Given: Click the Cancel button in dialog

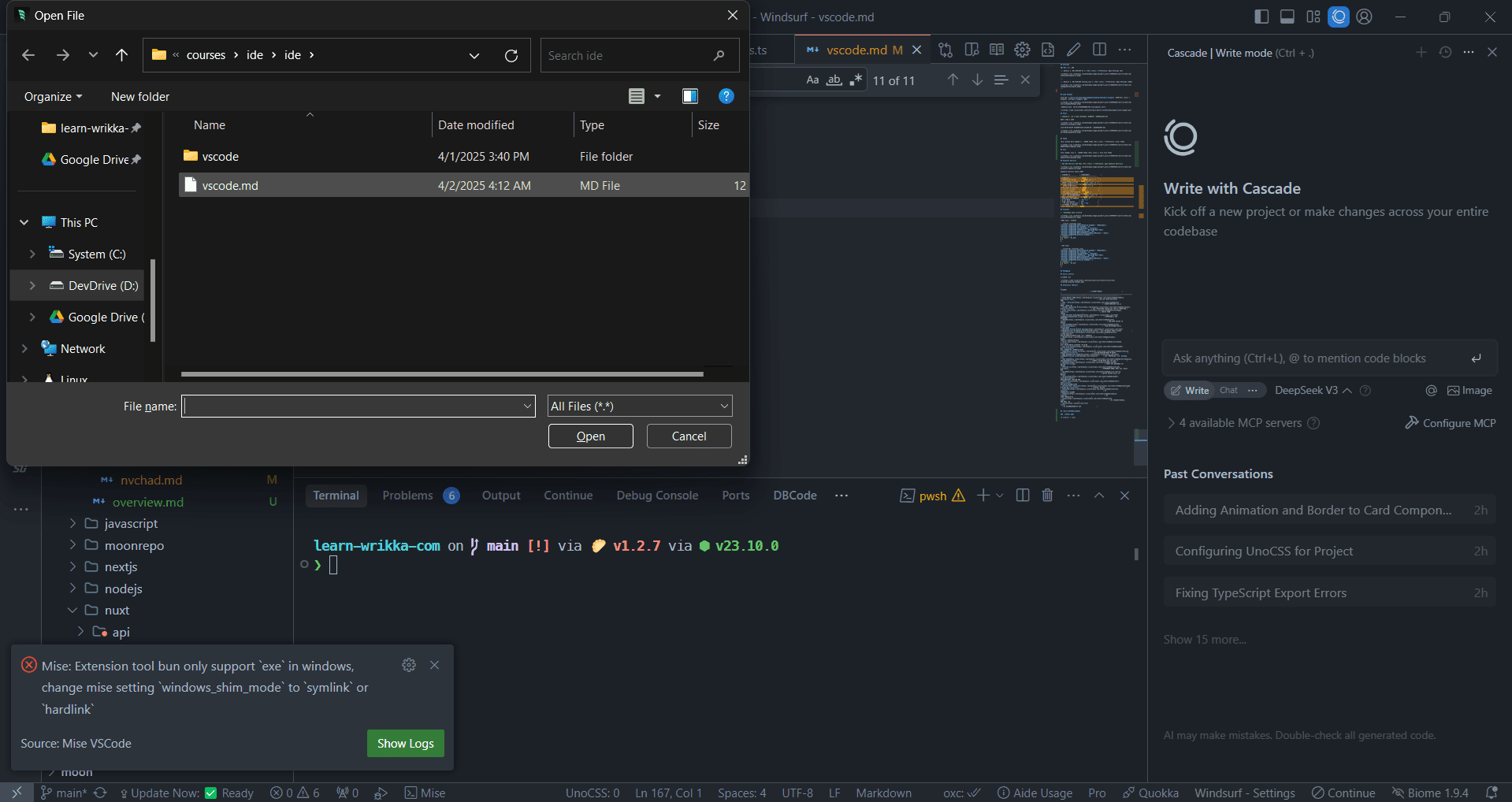Looking at the screenshot, I should (x=689, y=436).
